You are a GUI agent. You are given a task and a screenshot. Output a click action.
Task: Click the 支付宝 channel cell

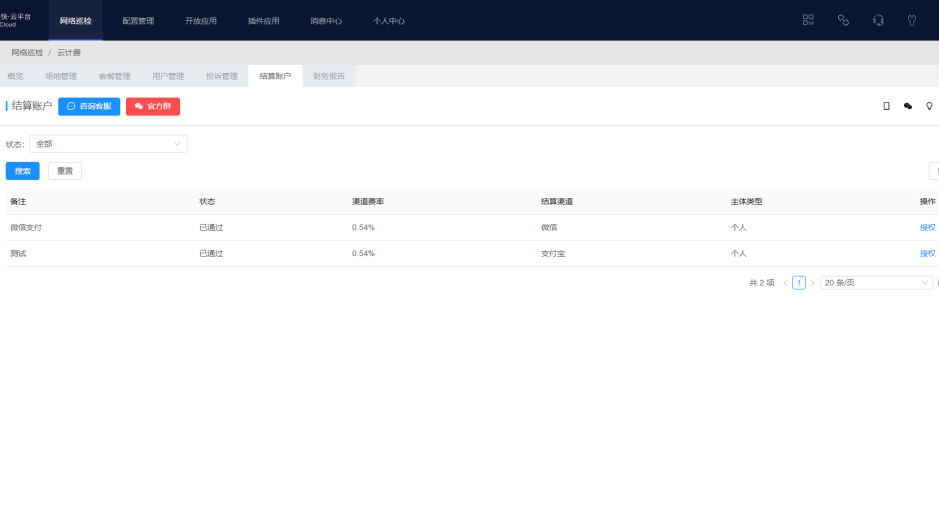pyautogui.click(x=553, y=254)
